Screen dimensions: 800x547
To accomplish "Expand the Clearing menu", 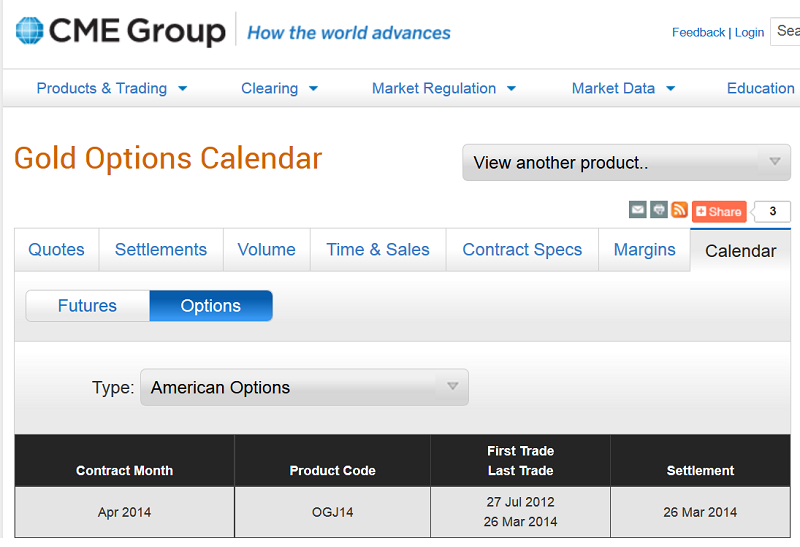I will click(x=279, y=88).
